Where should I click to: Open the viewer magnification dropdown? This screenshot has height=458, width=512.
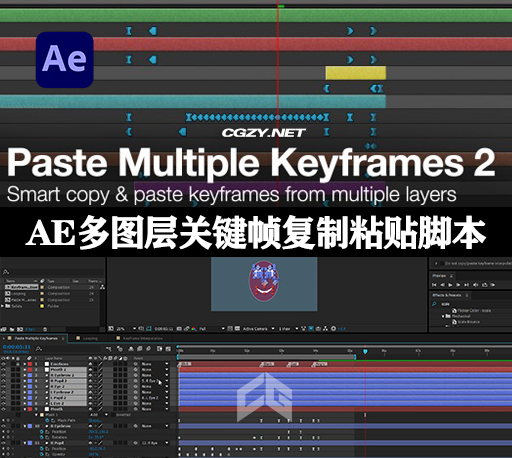pos(126,329)
